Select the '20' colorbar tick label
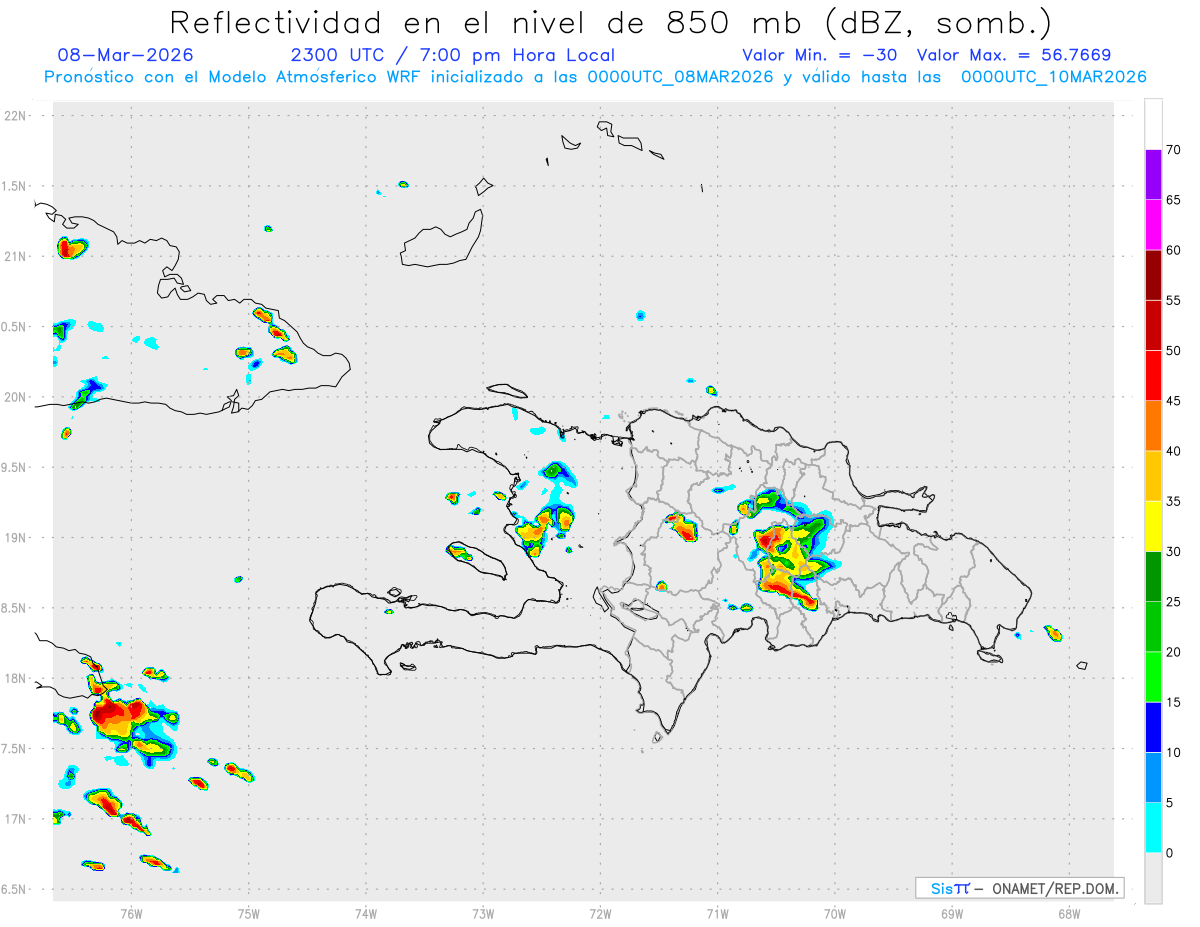This screenshot has width=1200, height=927. coord(1173,652)
